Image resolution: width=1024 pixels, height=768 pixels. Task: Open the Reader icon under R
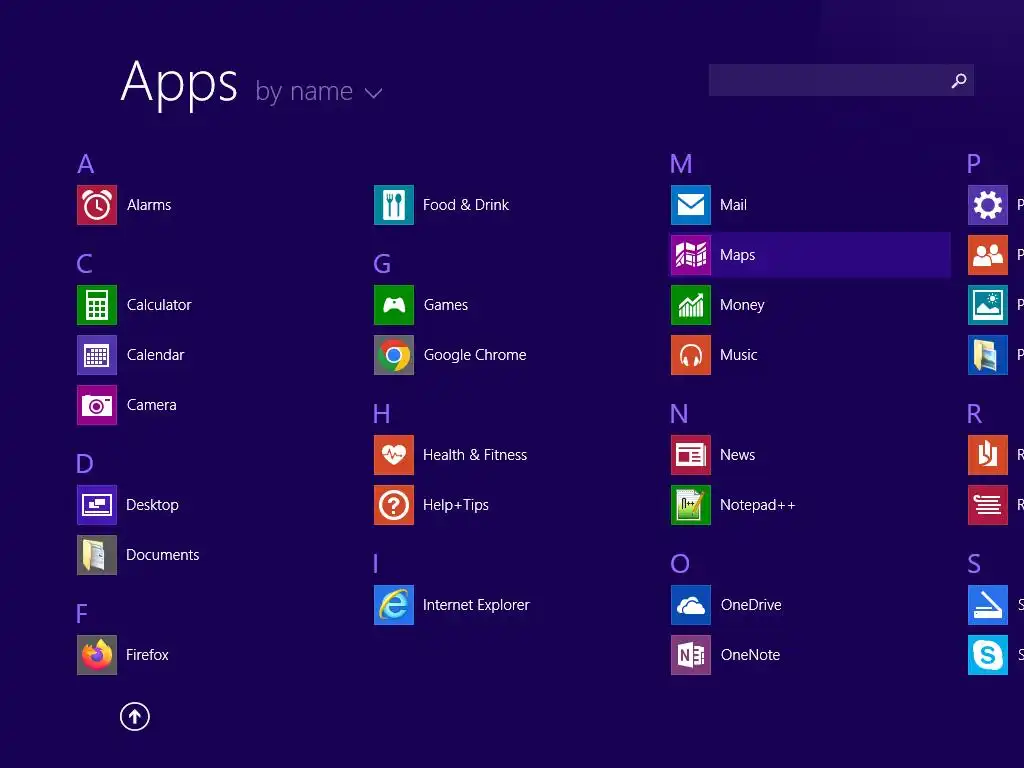click(988, 455)
